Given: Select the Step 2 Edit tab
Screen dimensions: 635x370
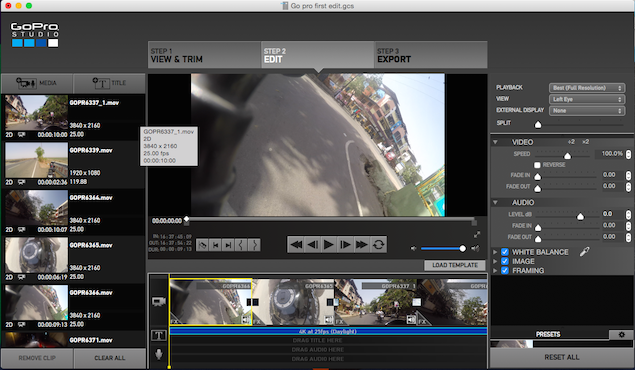Looking at the screenshot, I should pos(318,55).
